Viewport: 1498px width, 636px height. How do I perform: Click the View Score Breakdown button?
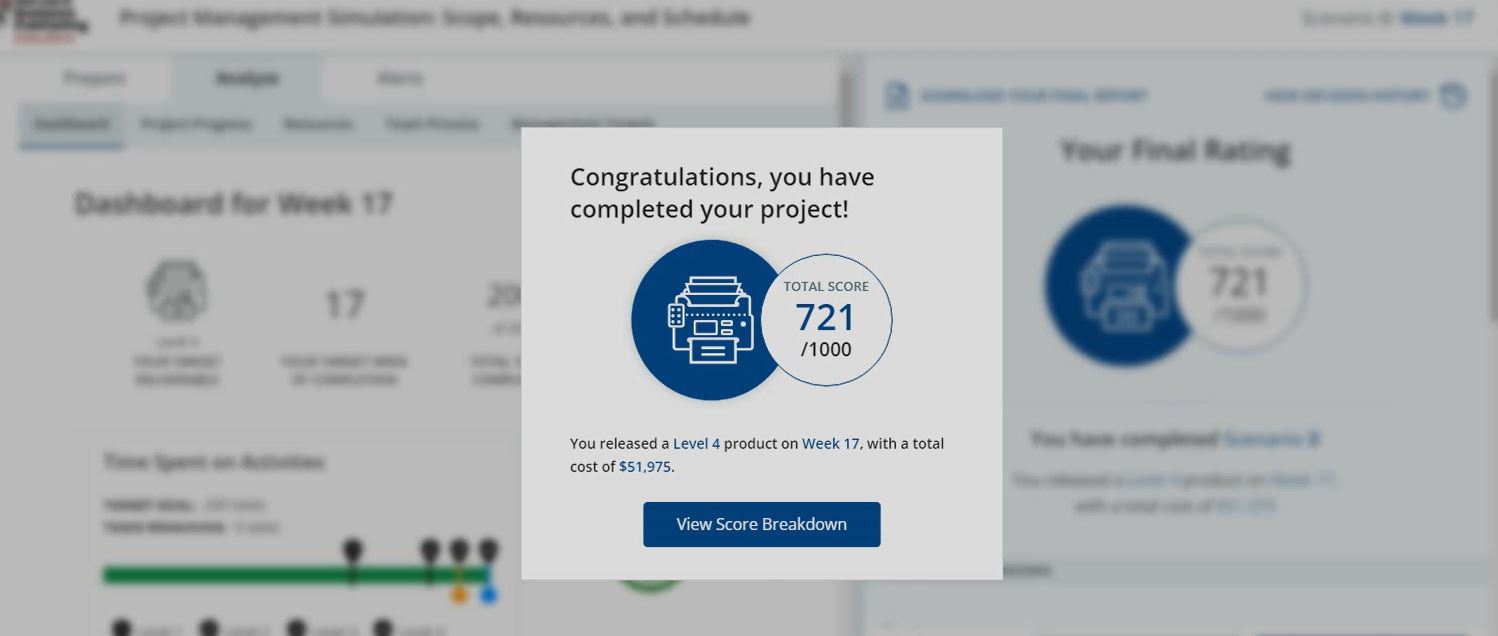pyautogui.click(x=761, y=523)
